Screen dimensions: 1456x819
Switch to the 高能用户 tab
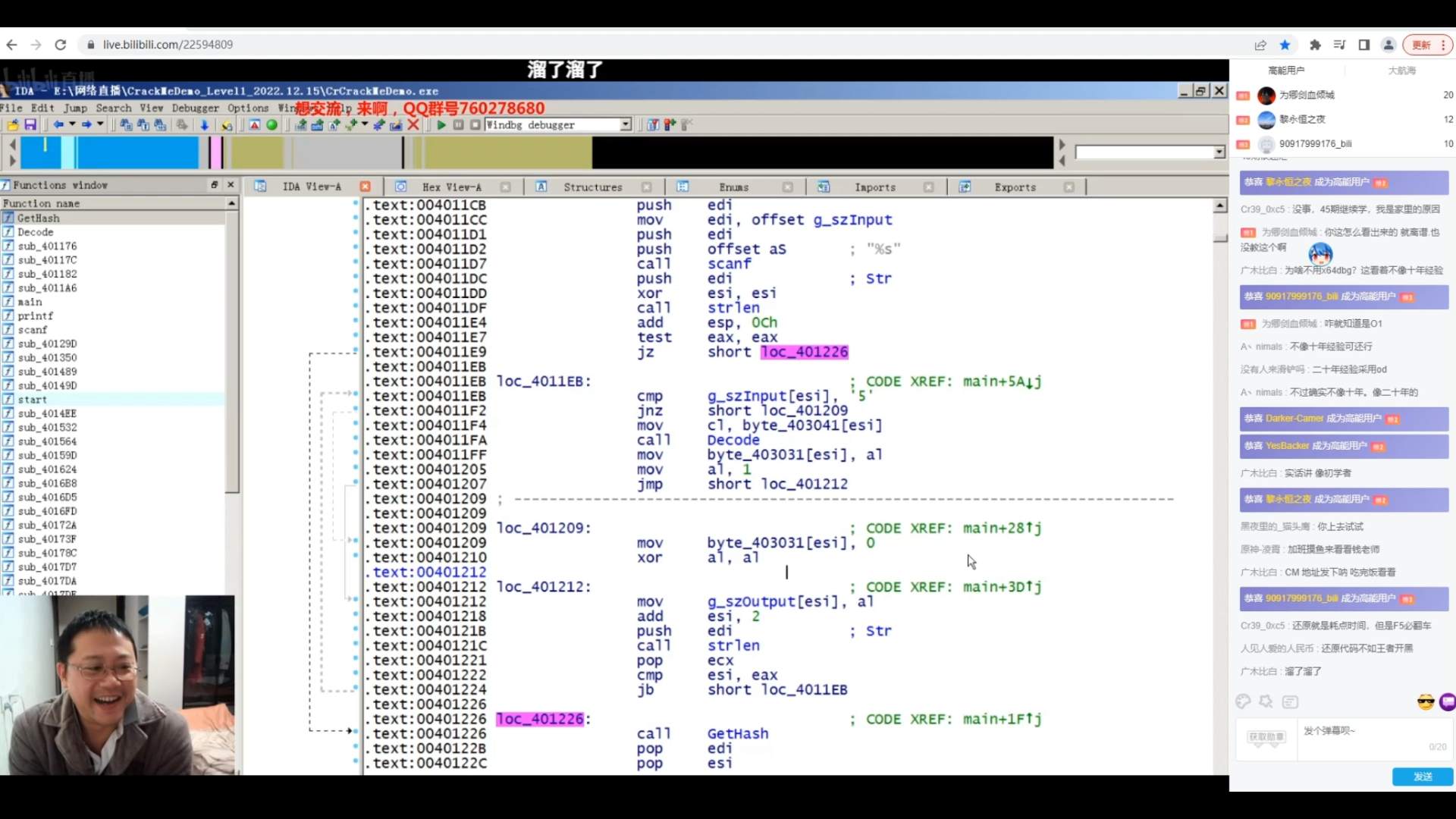coord(1286,71)
